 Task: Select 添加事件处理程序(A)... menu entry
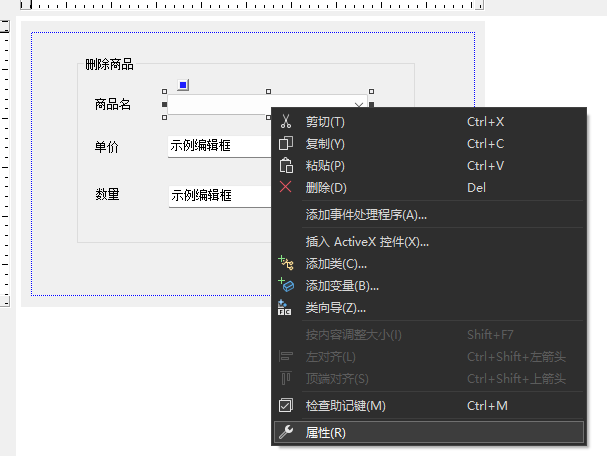click(429, 214)
